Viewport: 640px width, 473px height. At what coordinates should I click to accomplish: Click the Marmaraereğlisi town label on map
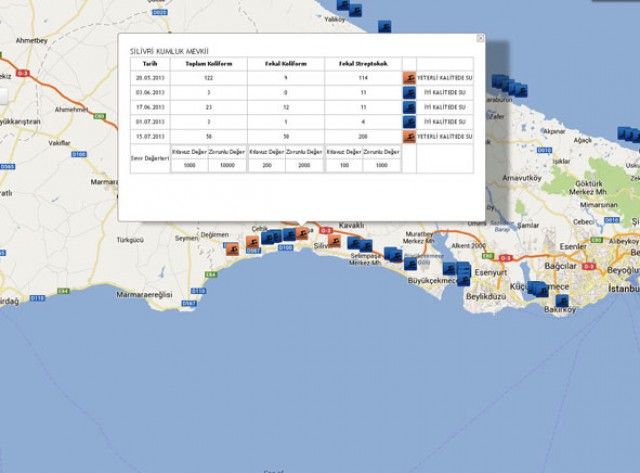point(144,294)
